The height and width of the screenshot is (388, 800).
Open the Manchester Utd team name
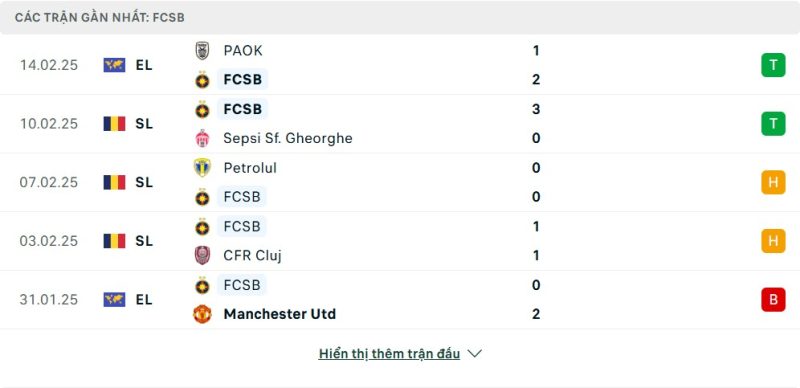(x=280, y=314)
